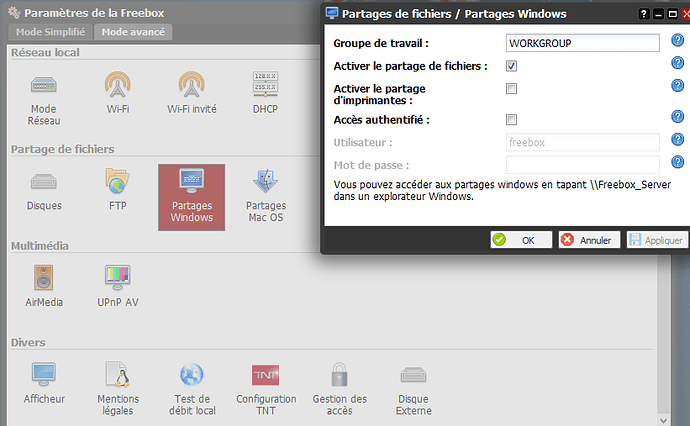Viewport: 690px width, 426px height.
Task: Click the Mot de passe field
Action: (x=583, y=165)
